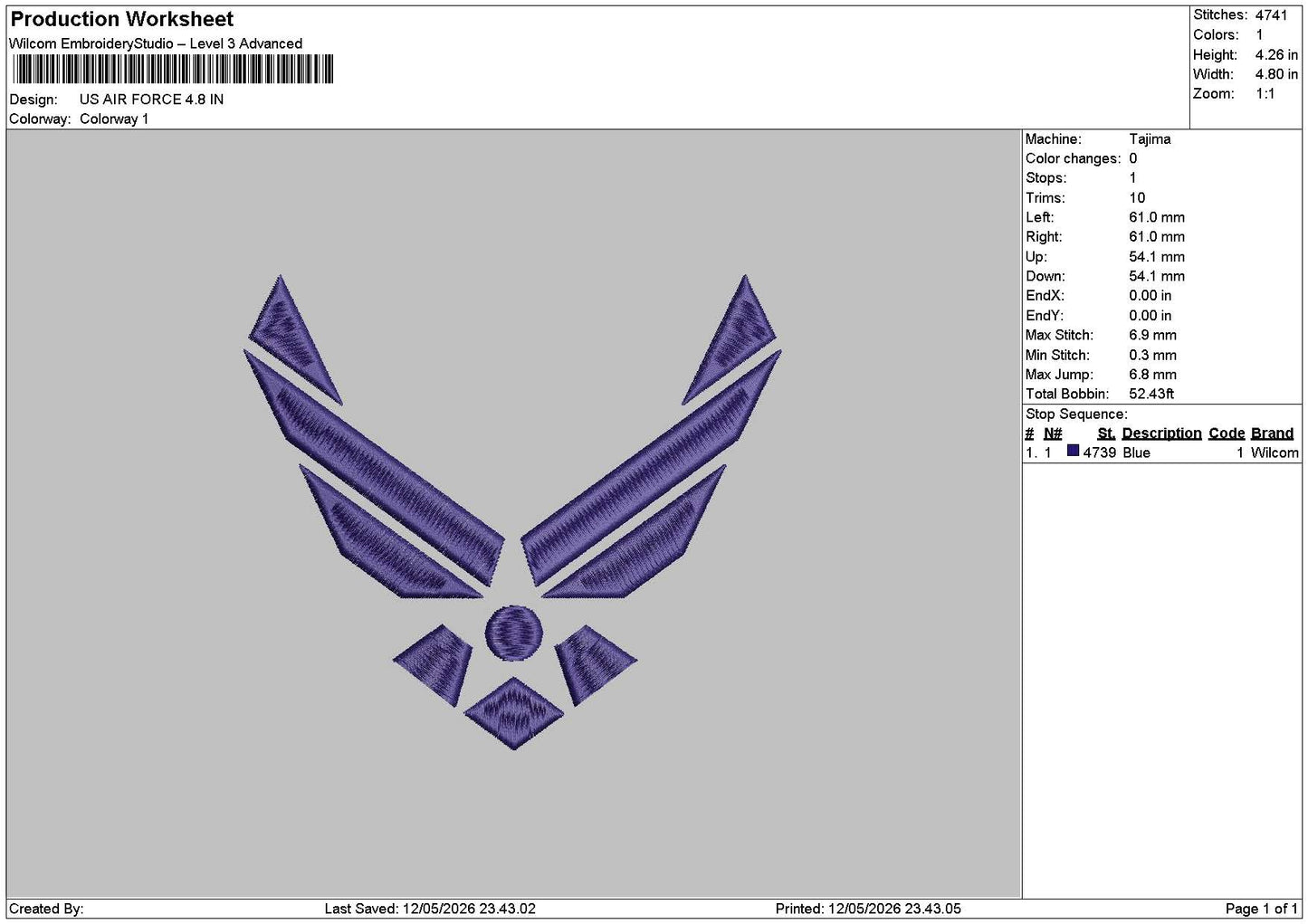Select the Trims value 10
Viewport: 1308px width, 924px height.
pyautogui.click(x=1137, y=198)
